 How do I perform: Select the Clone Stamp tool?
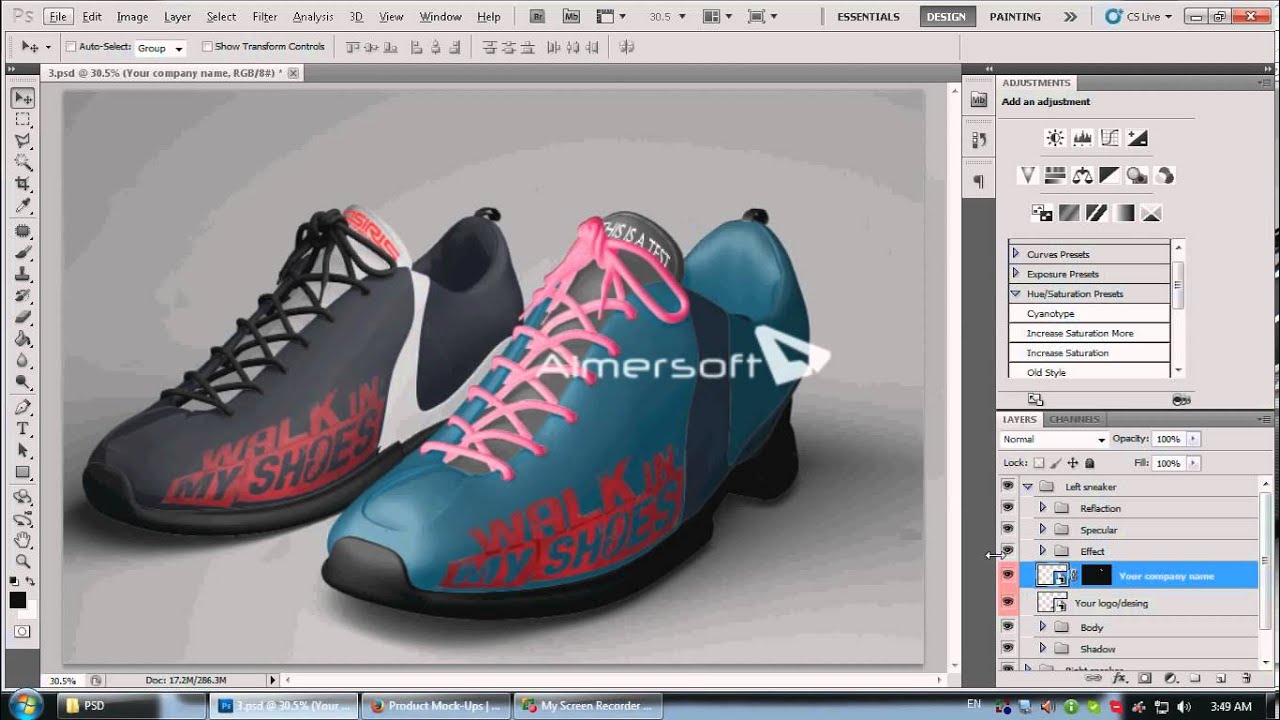pos(23,274)
